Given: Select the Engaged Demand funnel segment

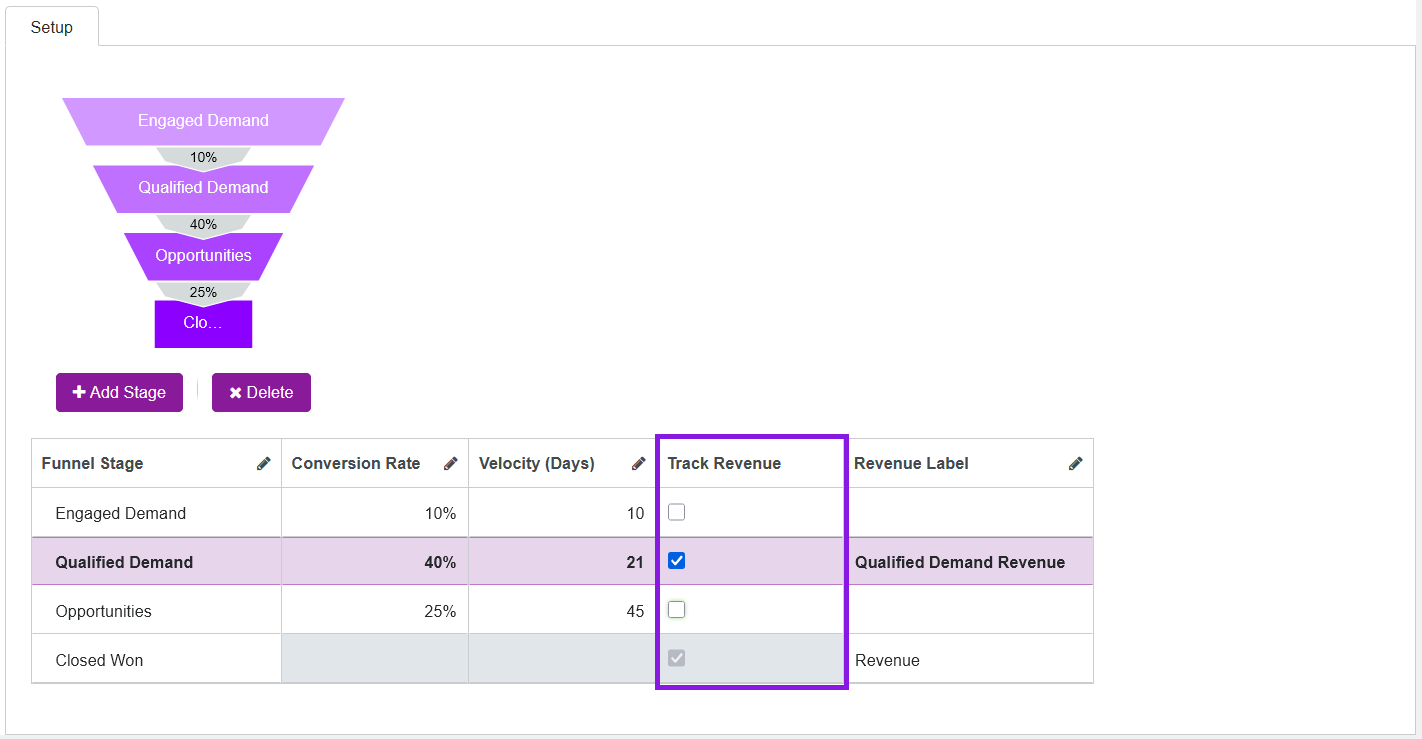Looking at the screenshot, I should pyautogui.click(x=203, y=121).
